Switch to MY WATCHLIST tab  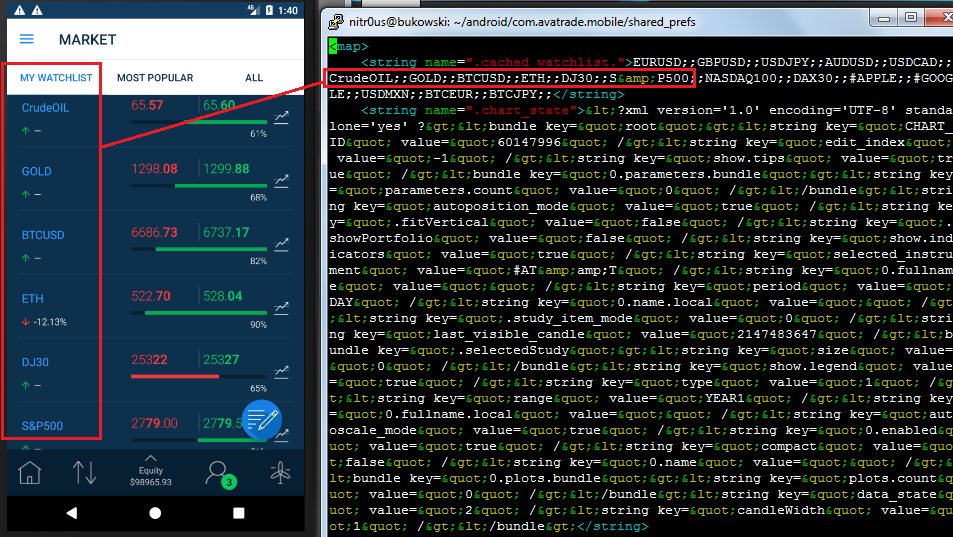[56, 78]
